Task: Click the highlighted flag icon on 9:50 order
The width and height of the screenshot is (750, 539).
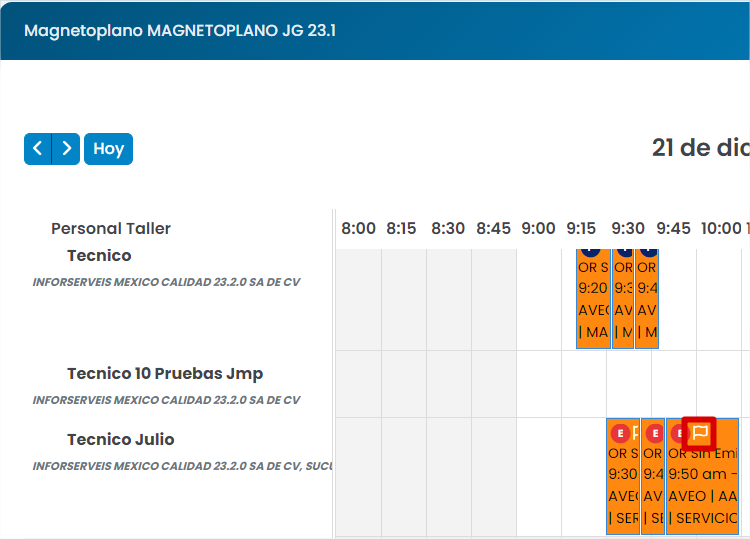Action: pos(699,433)
